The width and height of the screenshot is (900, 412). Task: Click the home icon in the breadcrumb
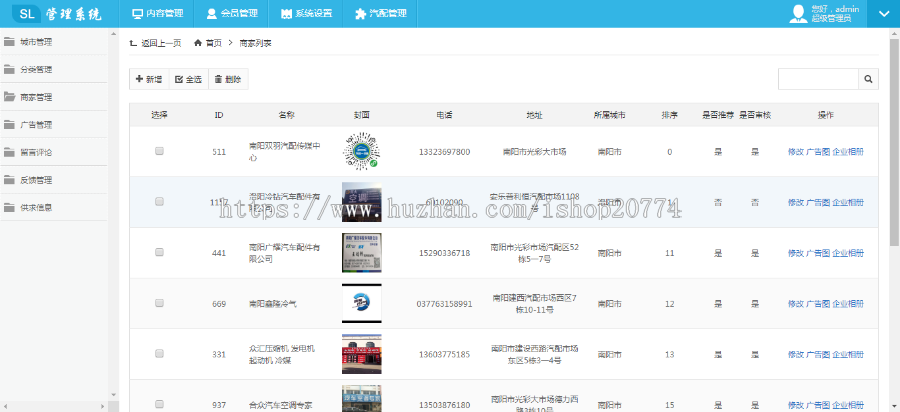tap(198, 44)
